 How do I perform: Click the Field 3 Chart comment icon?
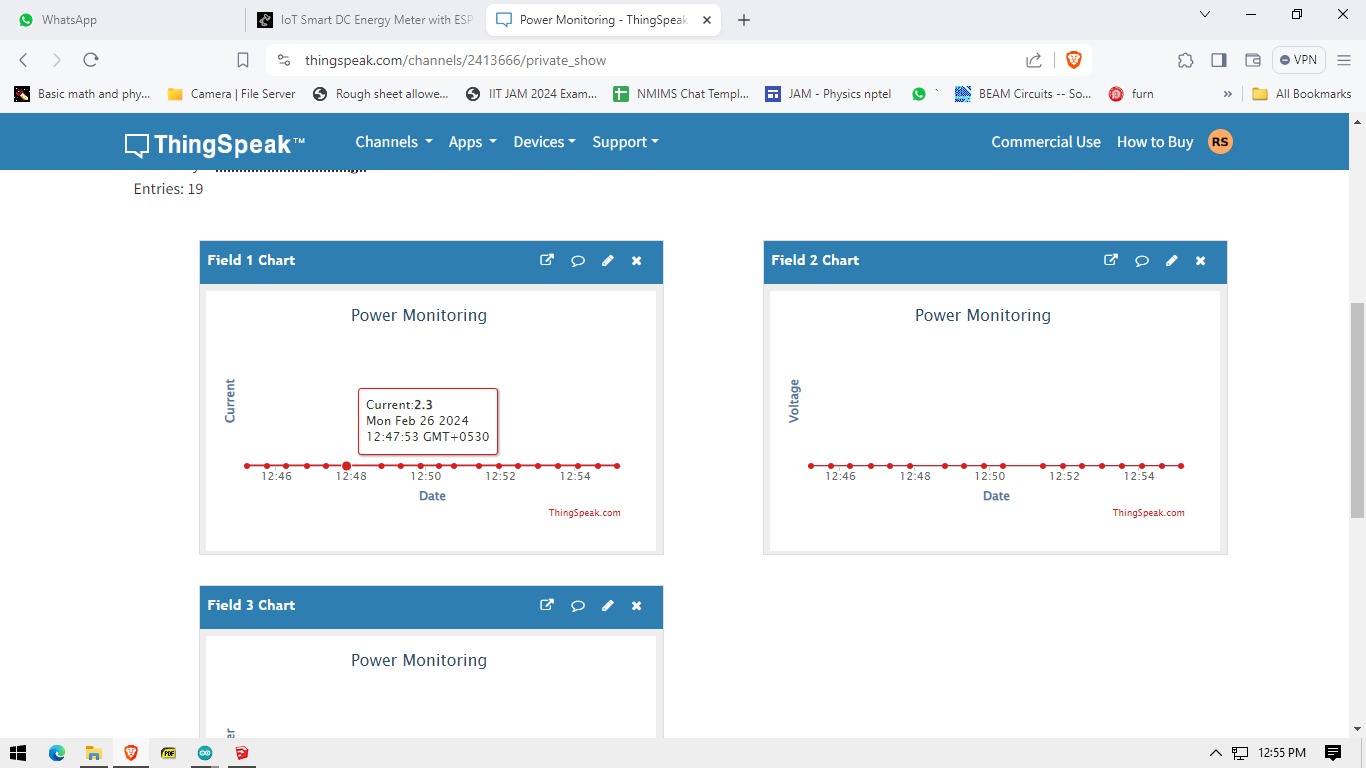577,606
